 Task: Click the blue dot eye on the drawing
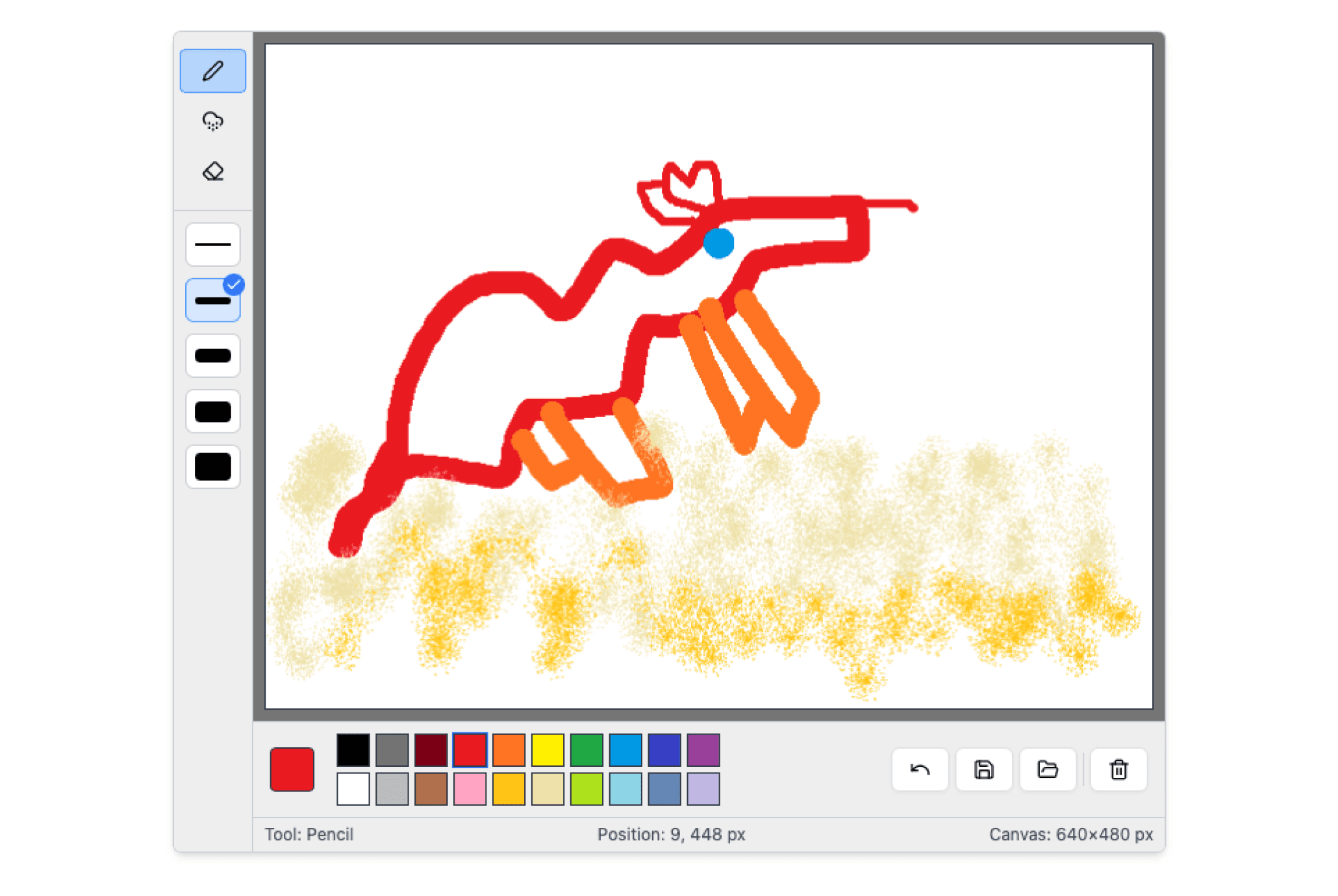718,242
